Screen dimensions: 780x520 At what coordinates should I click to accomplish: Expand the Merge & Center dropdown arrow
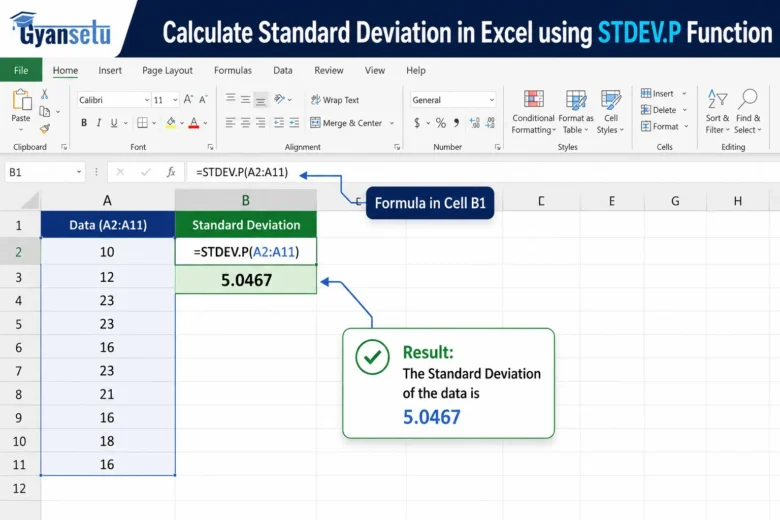(x=392, y=123)
